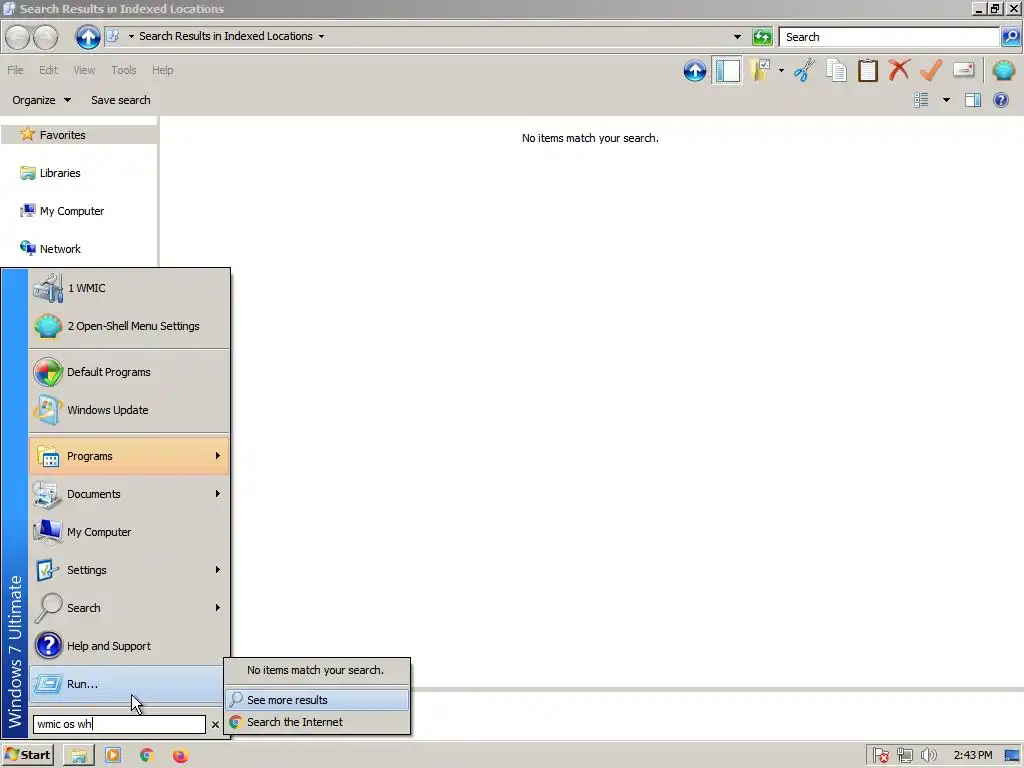Click the Up one level toolbar icon

695,71
